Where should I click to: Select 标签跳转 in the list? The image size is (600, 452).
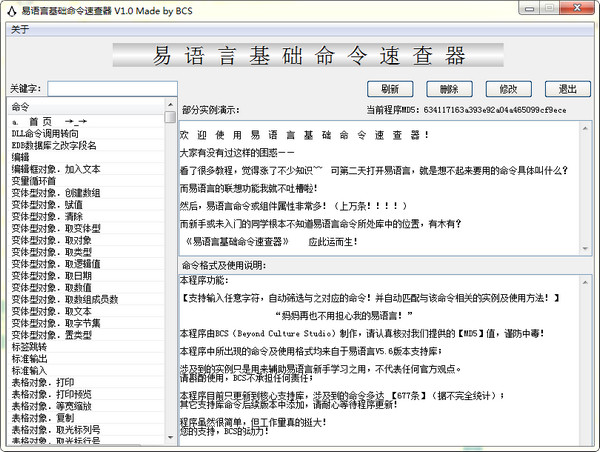(x=86, y=347)
